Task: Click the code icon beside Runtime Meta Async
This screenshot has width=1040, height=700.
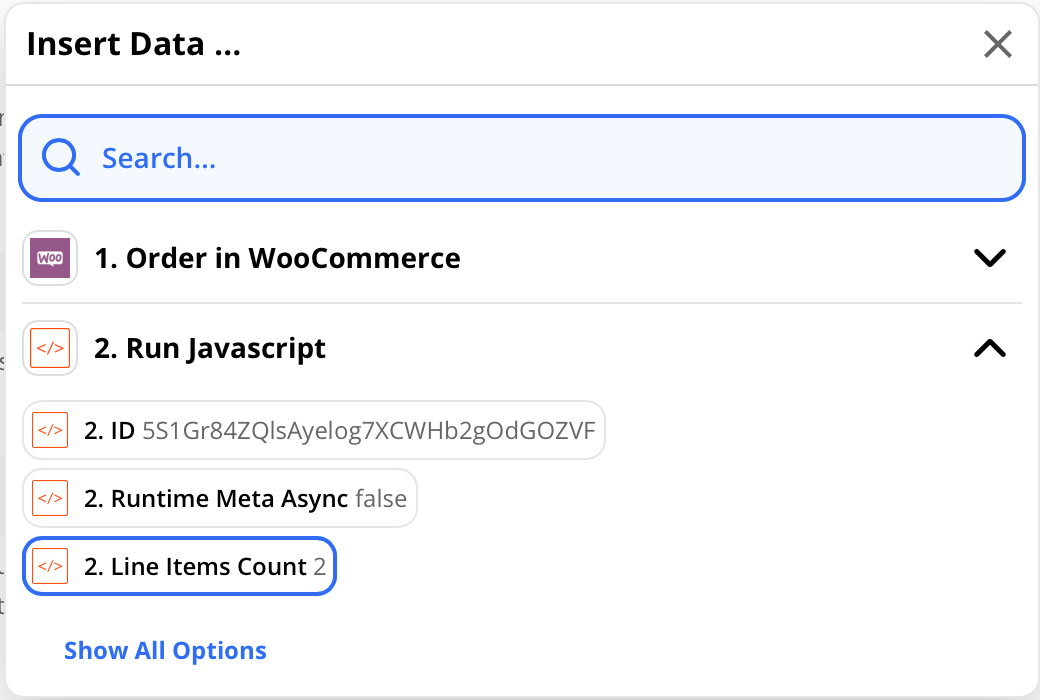Action: 50,498
